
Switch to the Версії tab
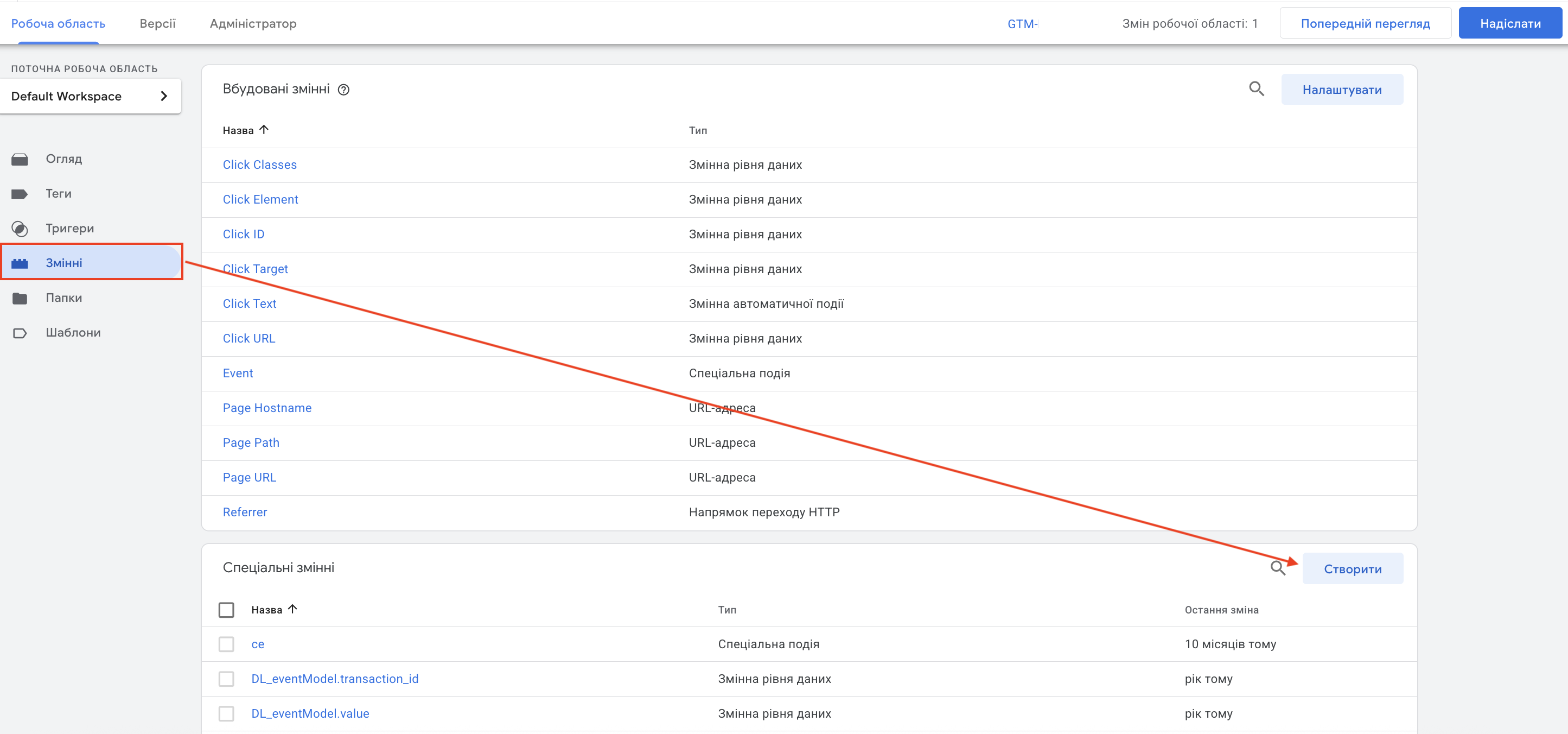[x=157, y=23]
